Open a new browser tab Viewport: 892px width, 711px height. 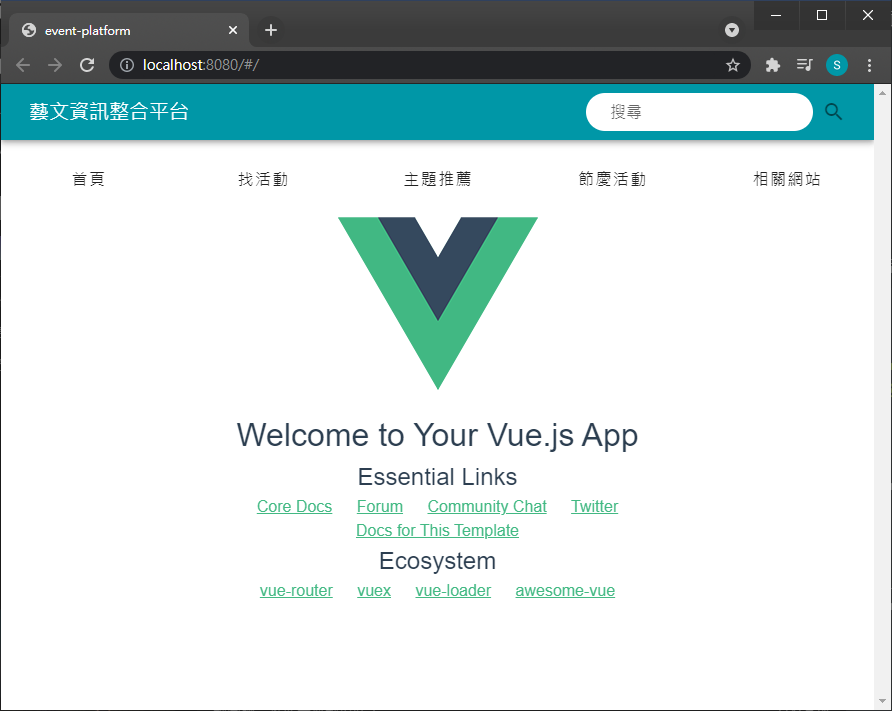coord(271,30)
